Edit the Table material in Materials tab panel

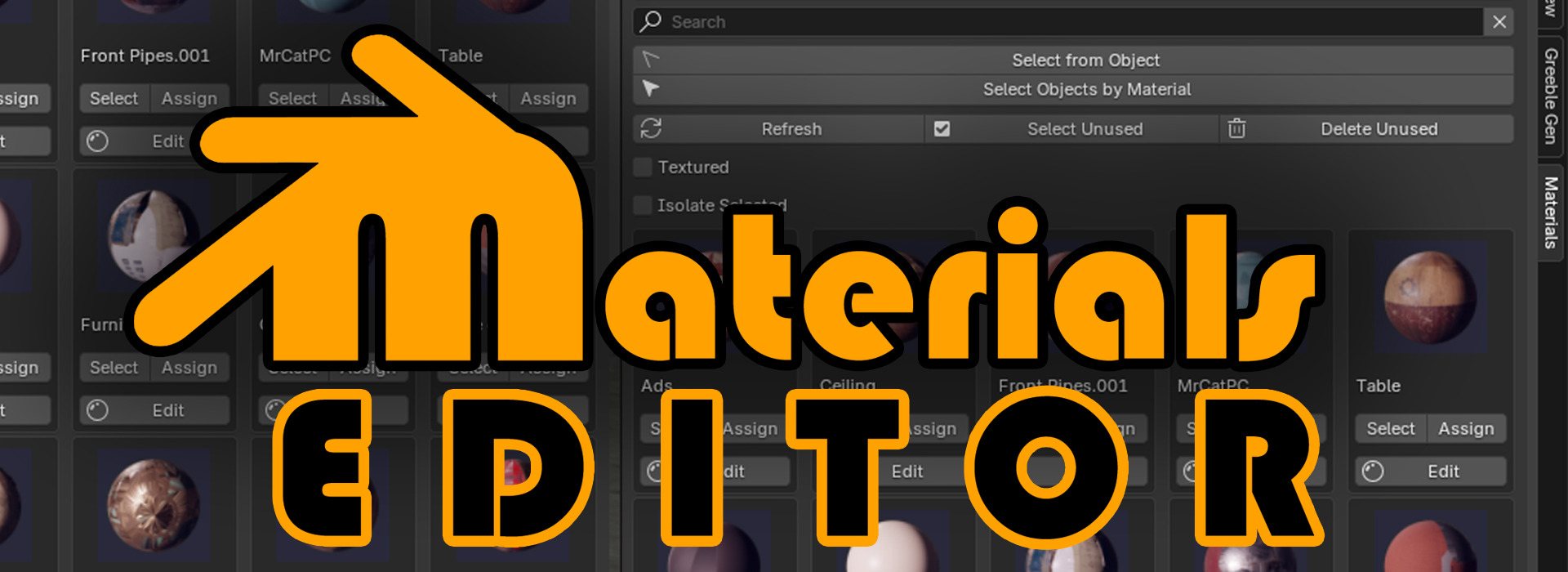tap(1431, 471)
